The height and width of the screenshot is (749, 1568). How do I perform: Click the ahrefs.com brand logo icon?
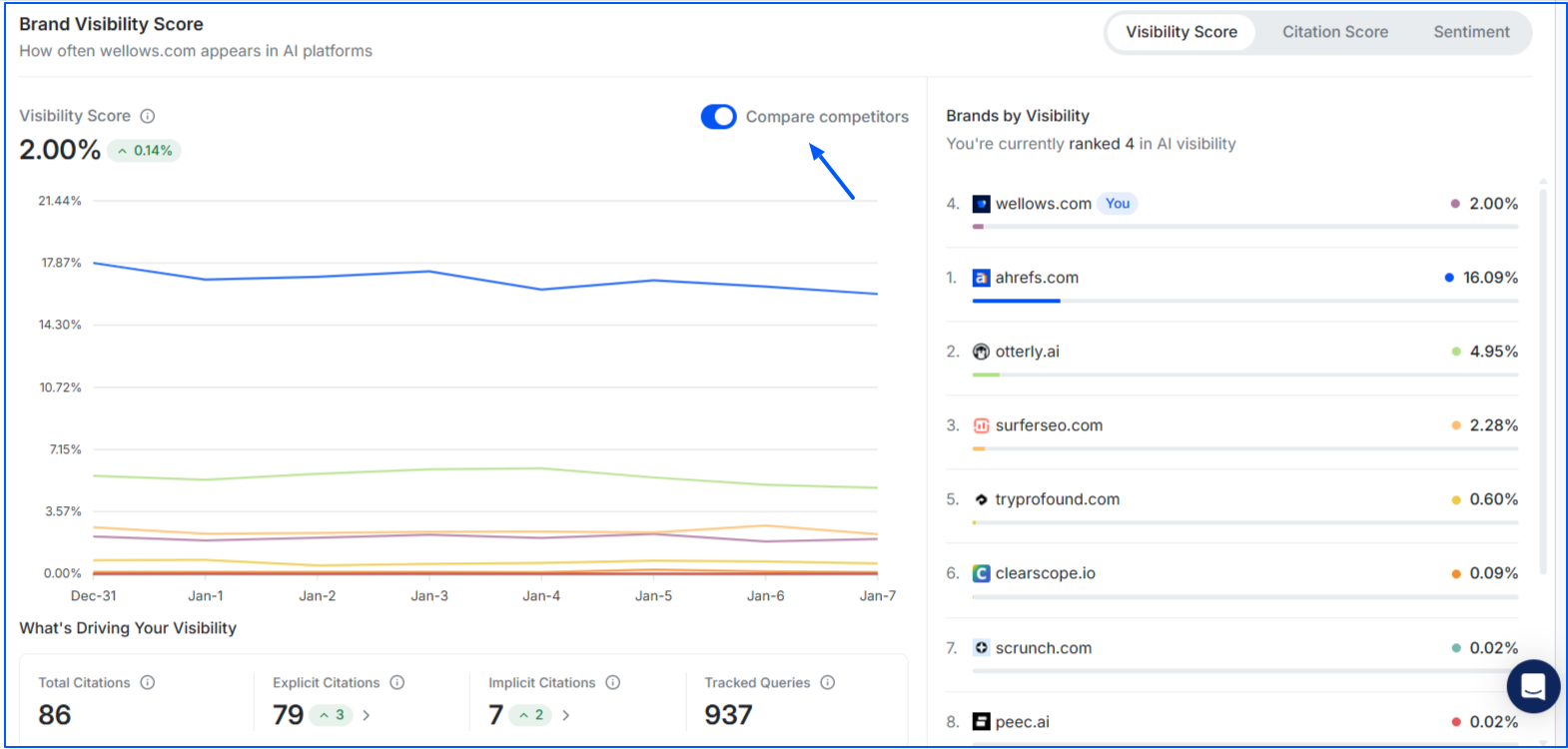(x=982, y=278)
